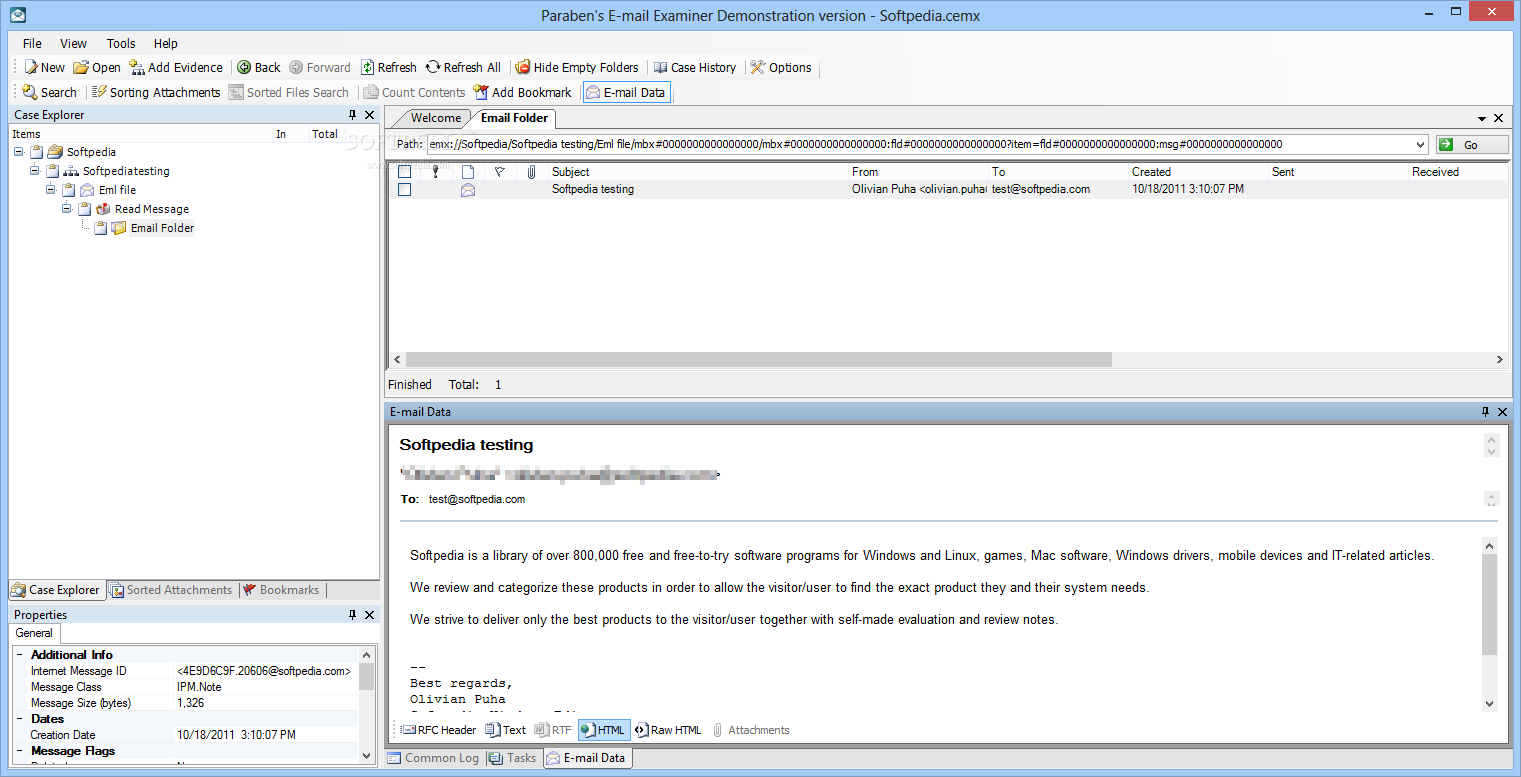Check the select-all checkbox in header

[404, 172]
